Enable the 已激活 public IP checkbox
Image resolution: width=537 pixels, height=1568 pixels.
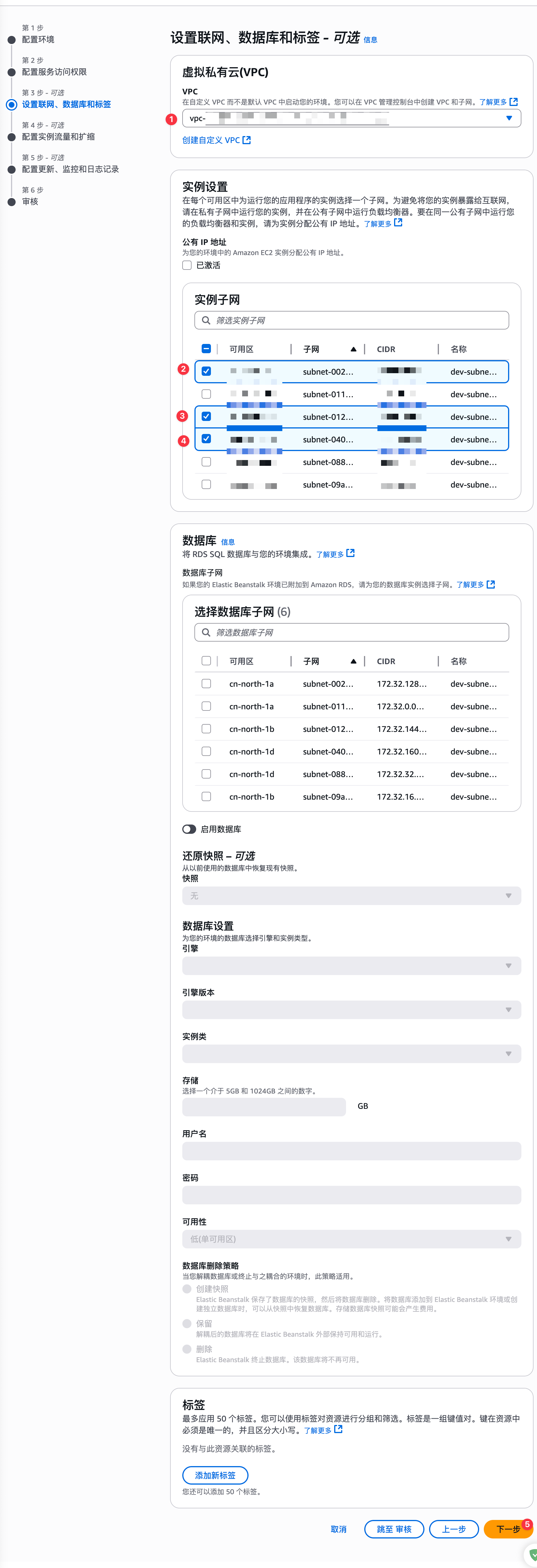pos(187,265)
